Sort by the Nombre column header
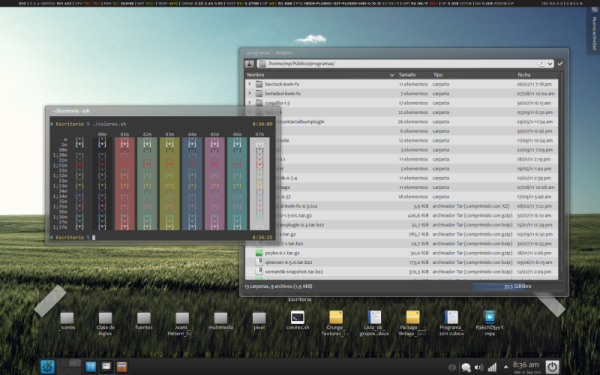 (320, 75)
